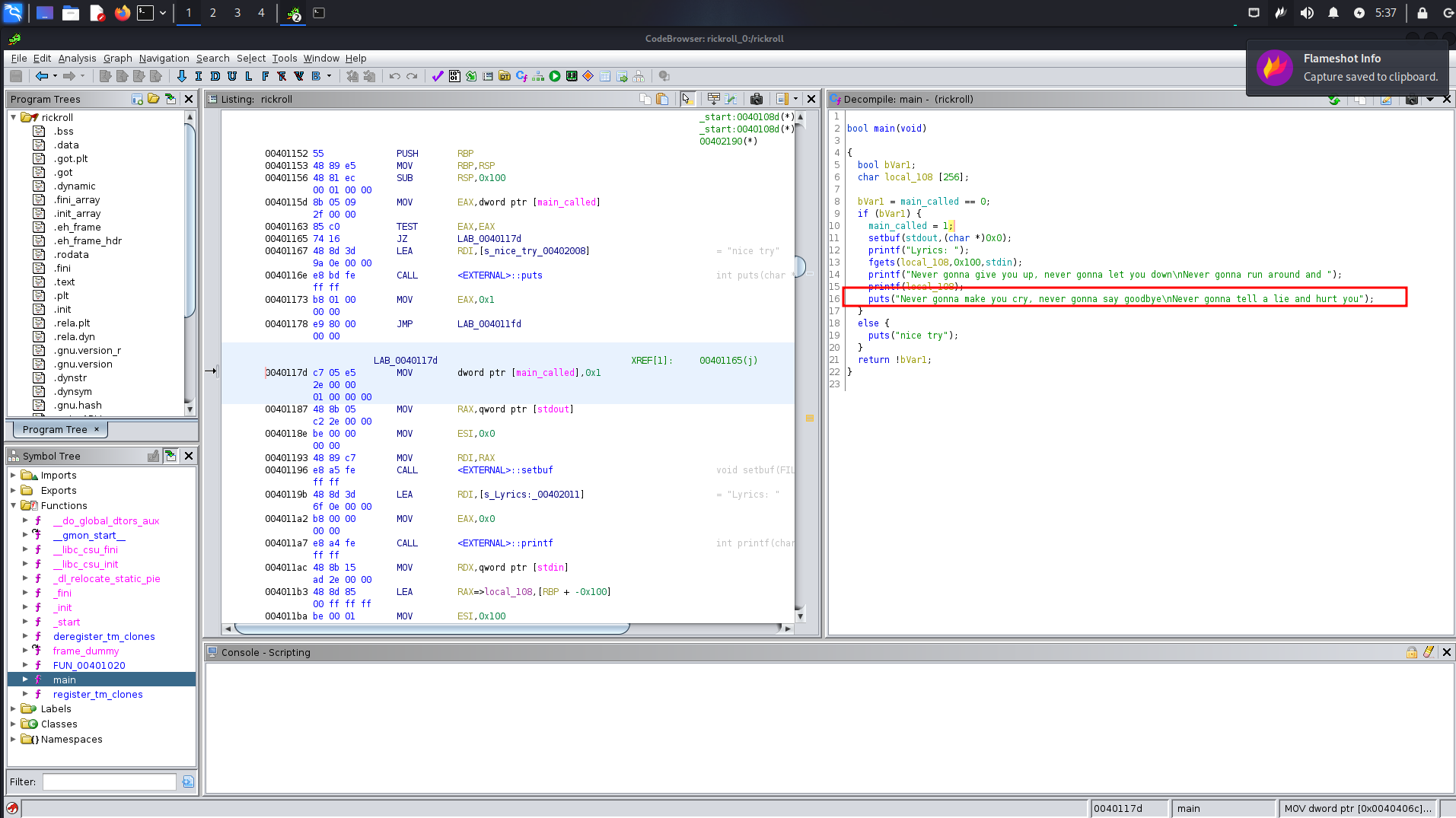The width and height of the screenshot is (1456, 818).
Task: Click the Program Trees vertical scrollbar
Action: [x=190, y=263]
